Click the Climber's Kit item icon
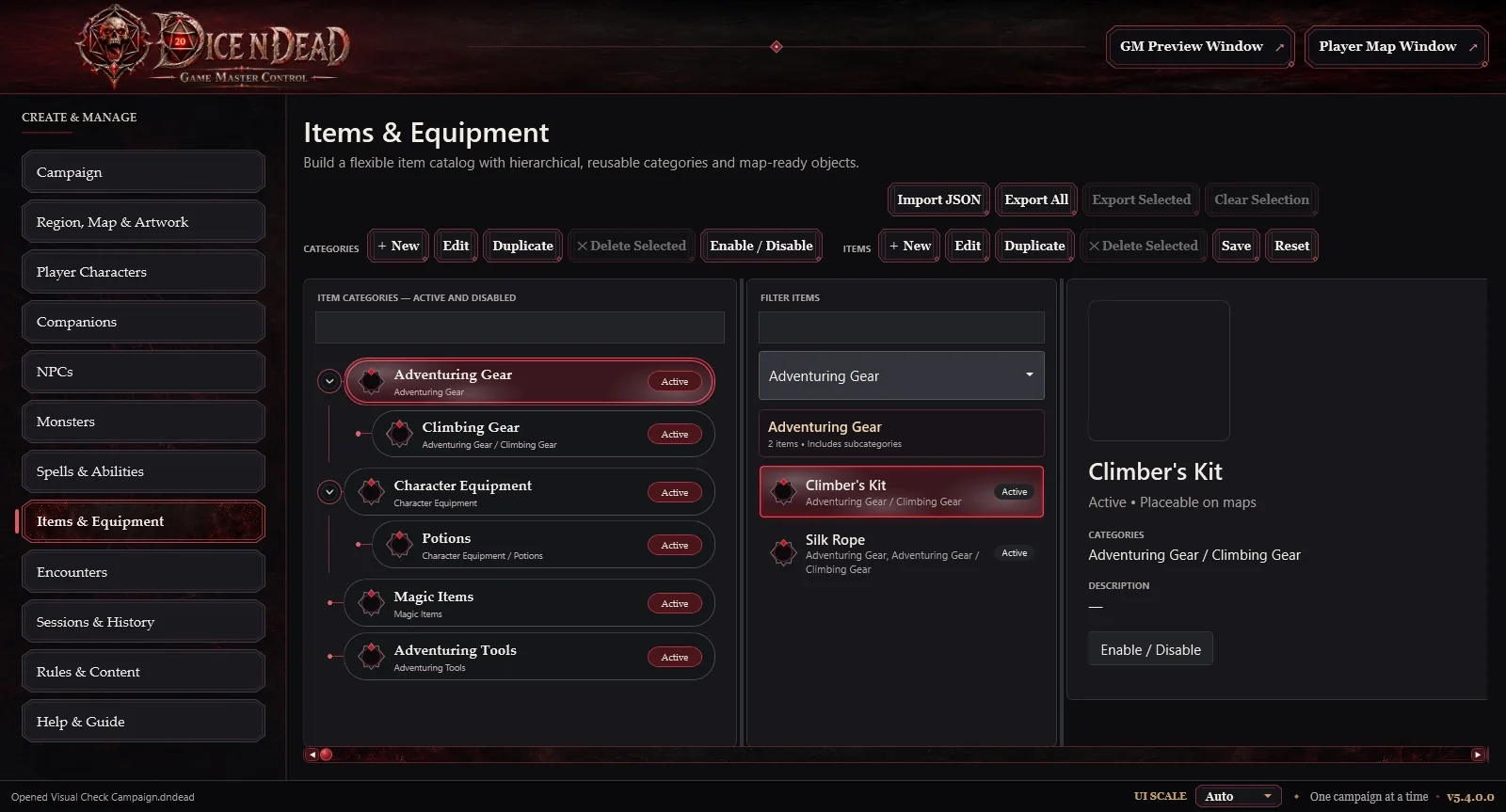 pyautogui.click(x=784, y=491)
